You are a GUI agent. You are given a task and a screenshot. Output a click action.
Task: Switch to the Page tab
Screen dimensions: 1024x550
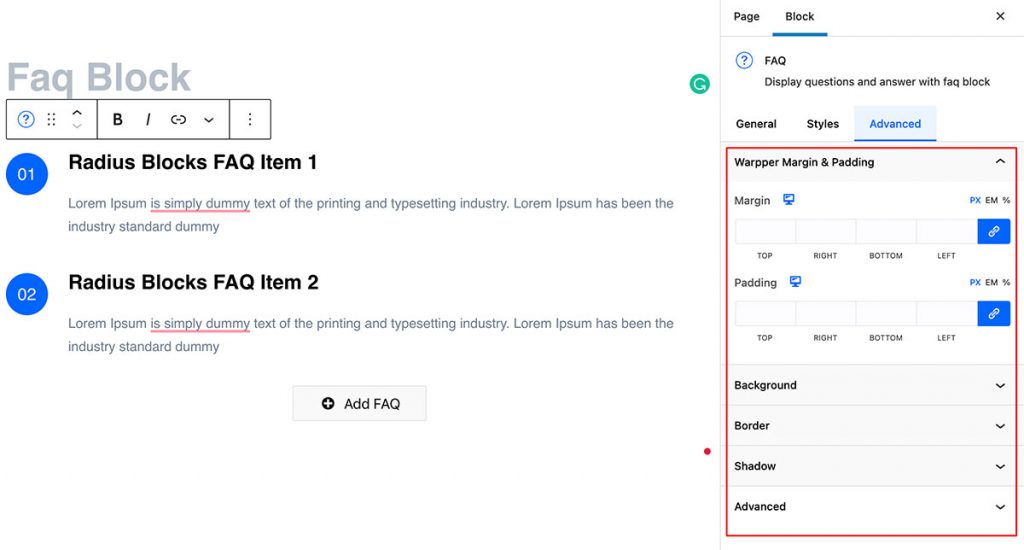click(746, 16)
